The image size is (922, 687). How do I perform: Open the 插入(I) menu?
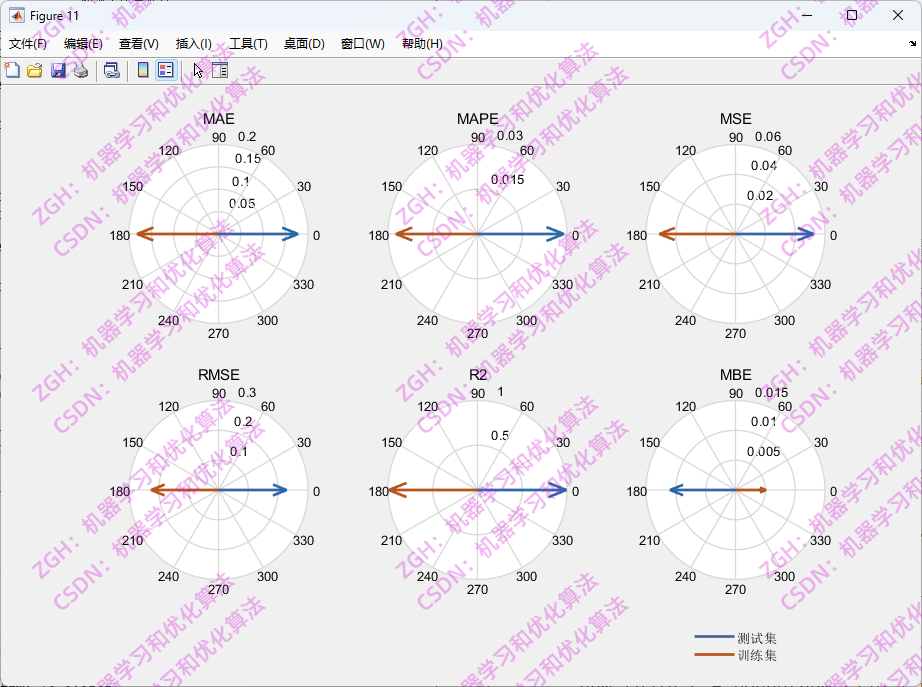193,44
